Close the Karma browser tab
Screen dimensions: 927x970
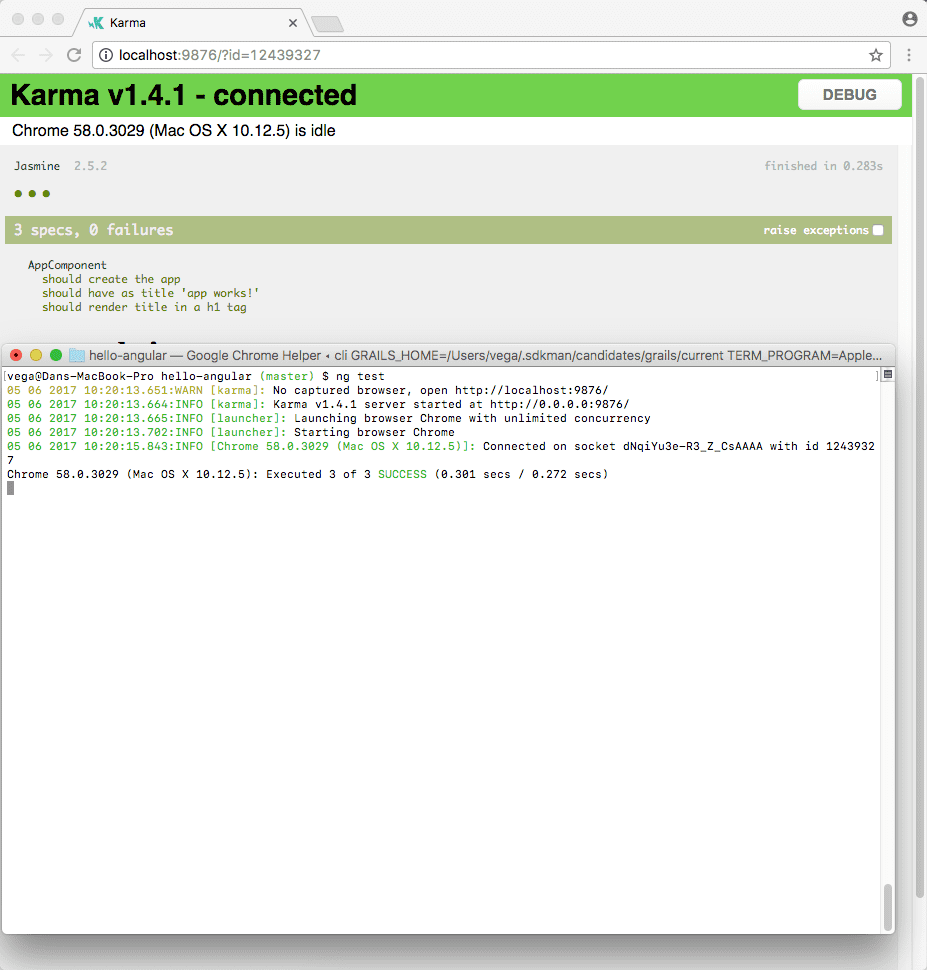[x=293, y=22]
